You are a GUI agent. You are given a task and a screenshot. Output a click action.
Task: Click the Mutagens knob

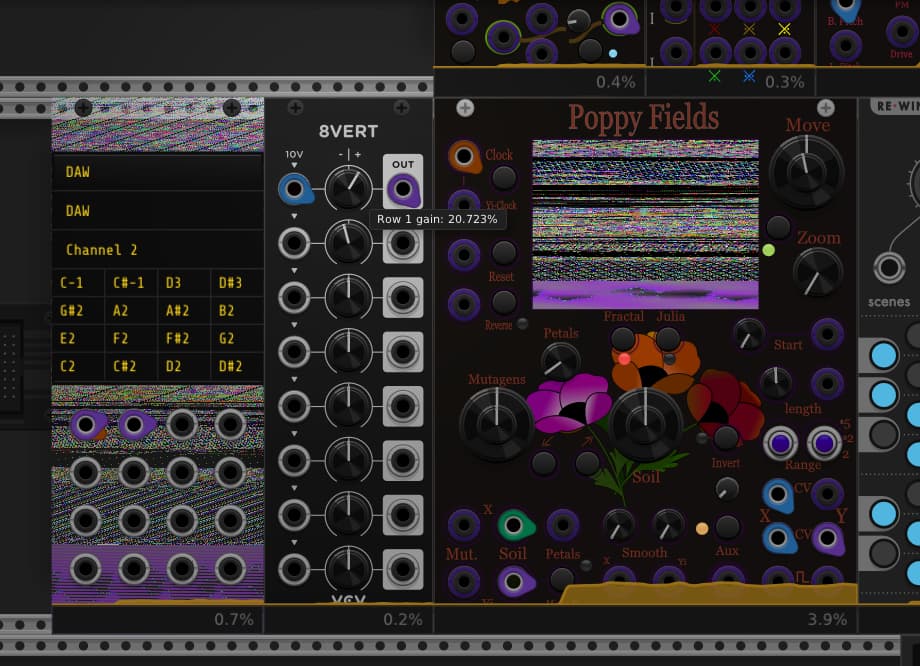[x=495, y=423]
